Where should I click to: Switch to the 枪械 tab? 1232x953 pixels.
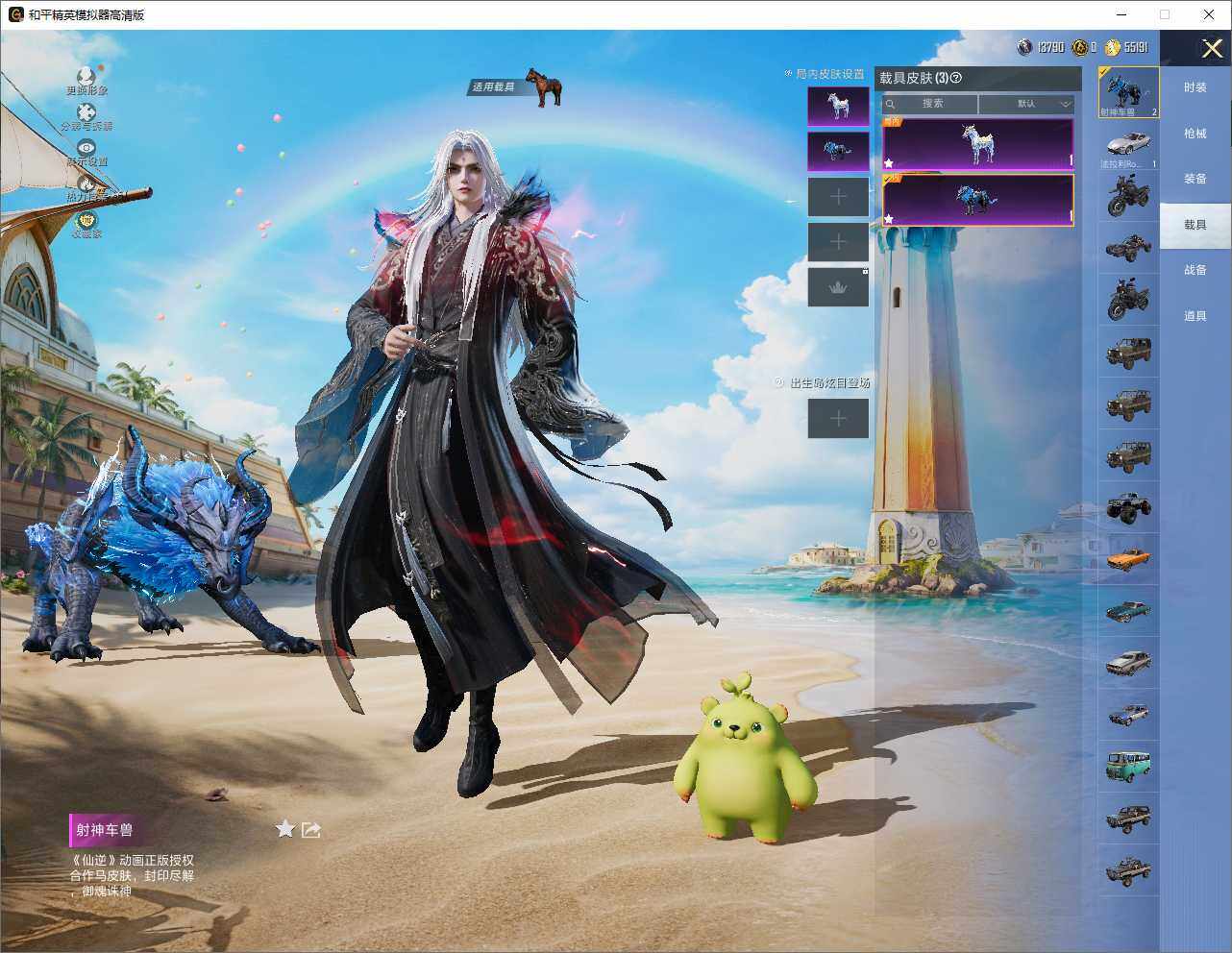tap(1195, 134)
